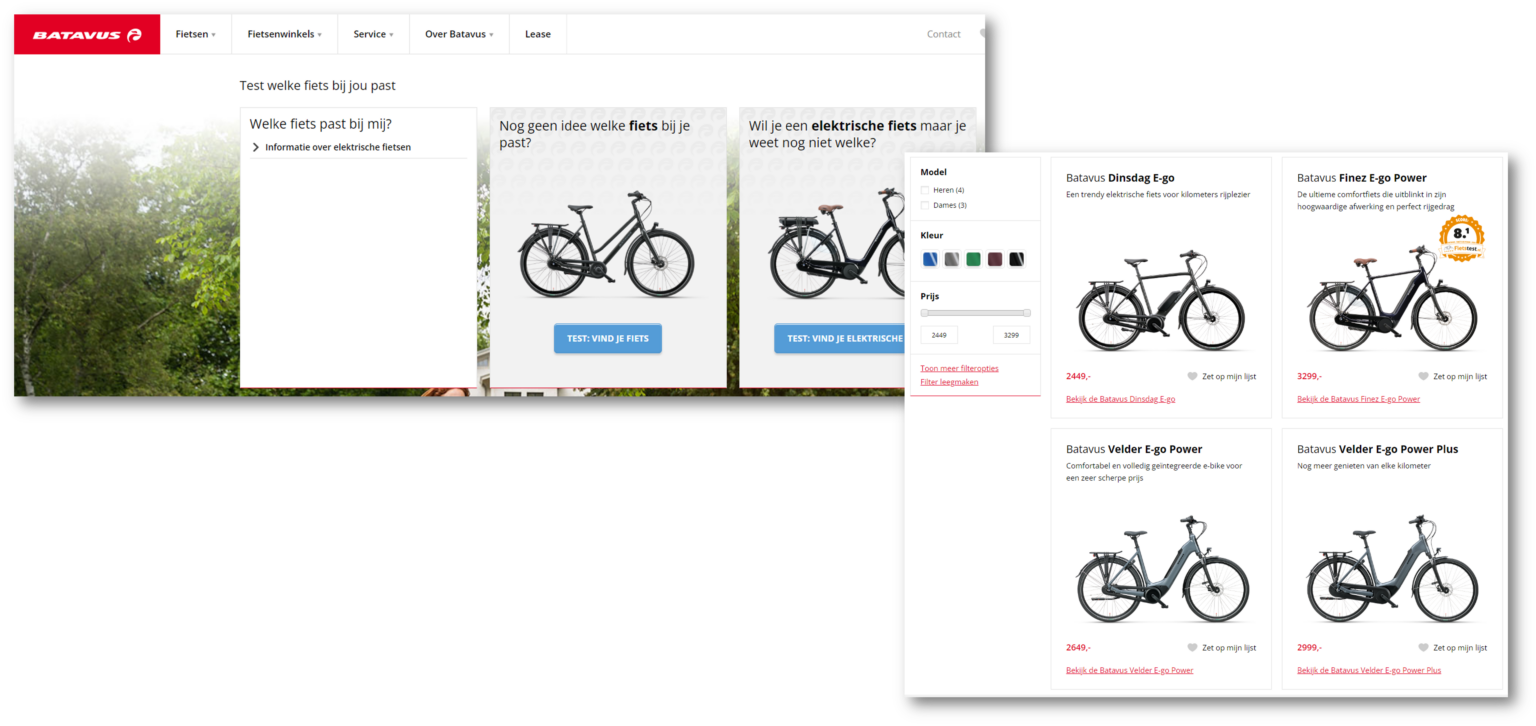1536x726 pixels.
Task: Click Toon meer filteropties link
Action: [x=959, y=368]
